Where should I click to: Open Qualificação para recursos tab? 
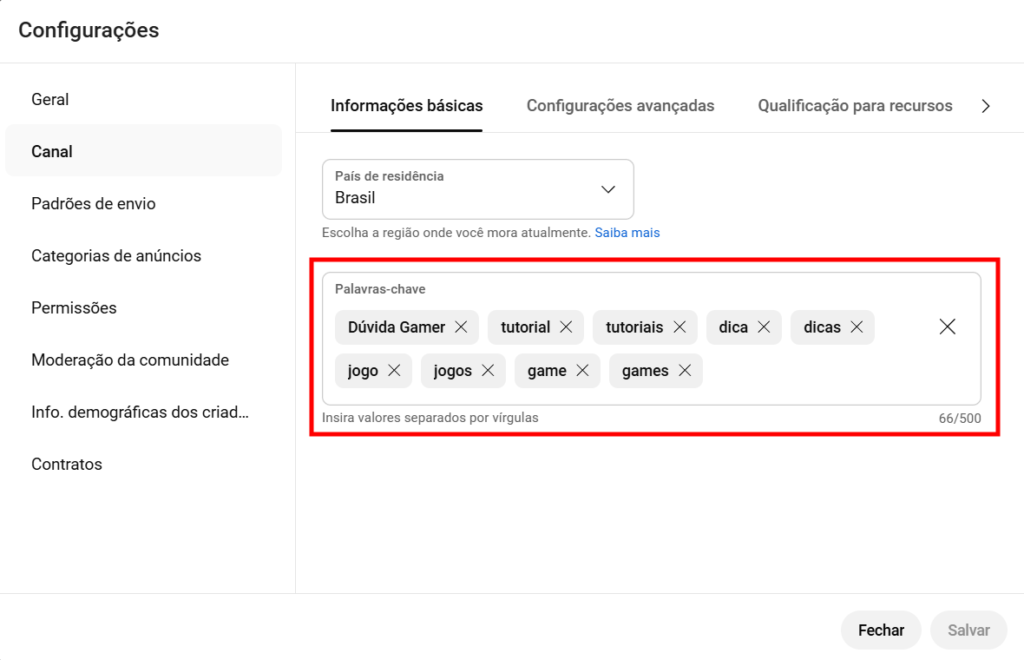pos(854,106)
